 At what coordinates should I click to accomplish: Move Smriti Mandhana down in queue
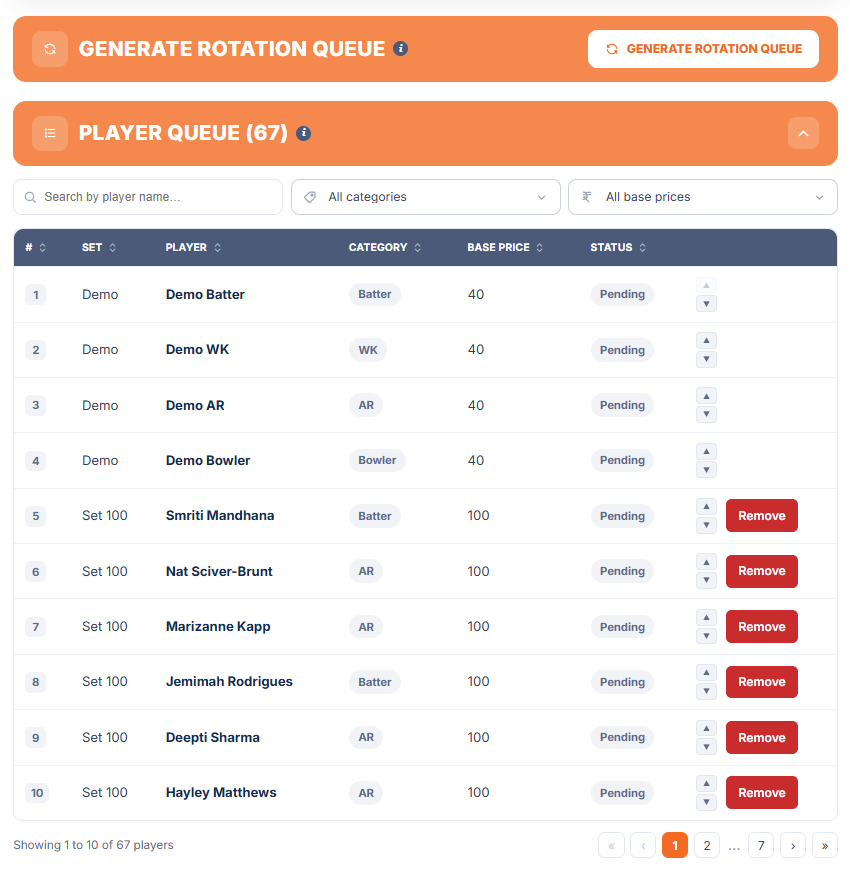point(706,525)
